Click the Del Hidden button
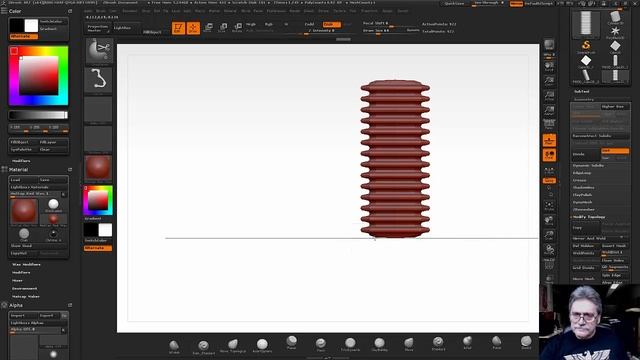The height and width of the screenshot is (360, 640). click(586, 246)
